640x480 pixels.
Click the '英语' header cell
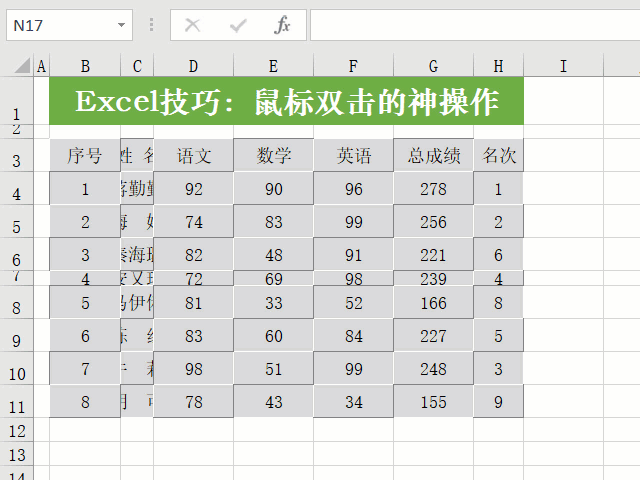point(353,156)
